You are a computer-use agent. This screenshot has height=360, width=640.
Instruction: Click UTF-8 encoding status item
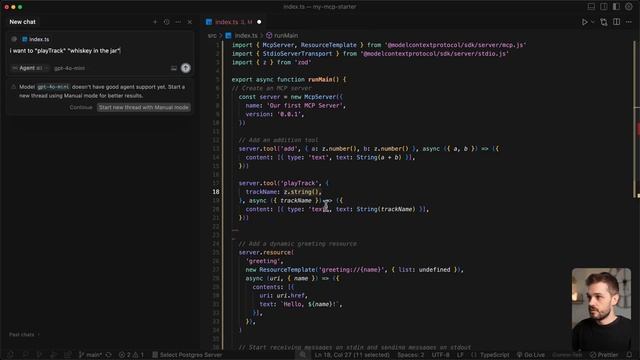click(x=440, y=355)
